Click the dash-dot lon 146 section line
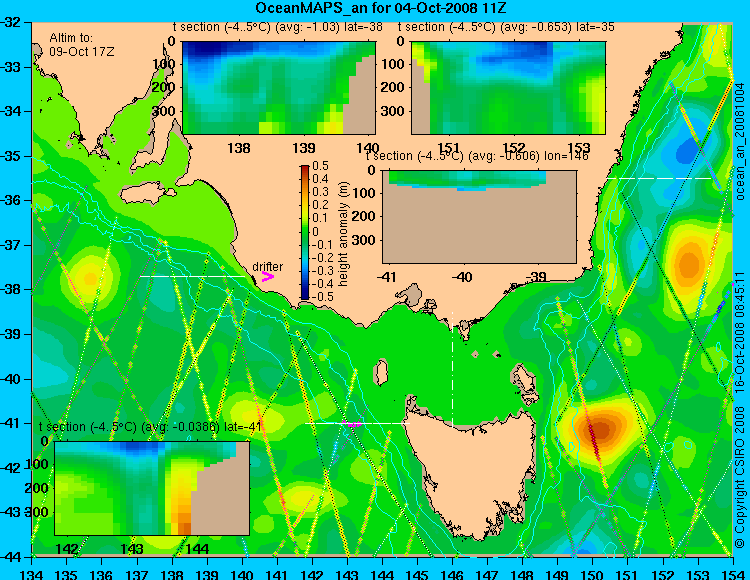 tap(452, 370)
